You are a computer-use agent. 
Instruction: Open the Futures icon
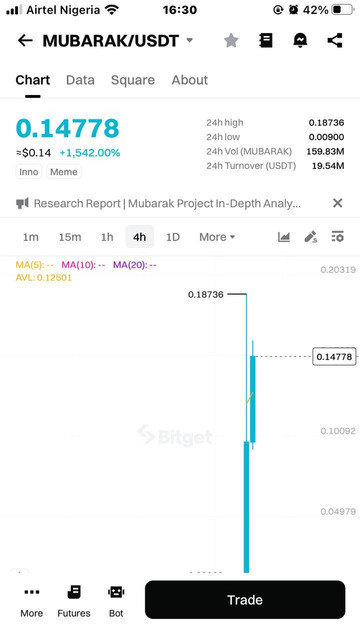(74, 601)
